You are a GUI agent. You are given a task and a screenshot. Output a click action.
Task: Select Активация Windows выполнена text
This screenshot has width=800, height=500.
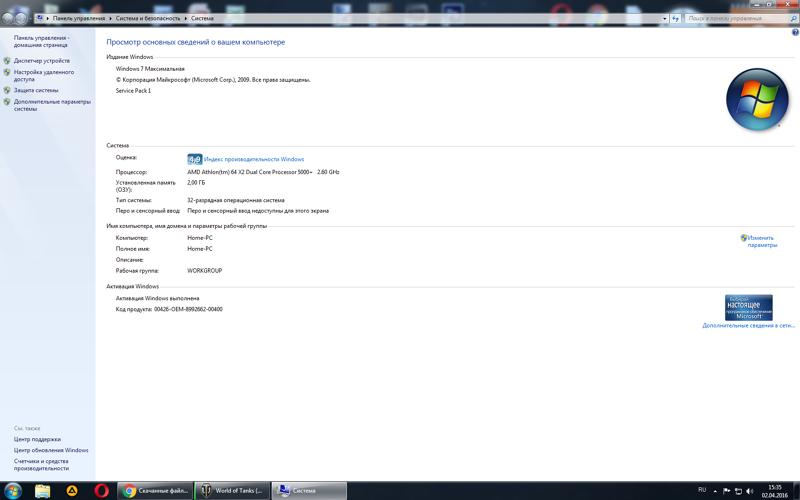[x=158, y=298]
